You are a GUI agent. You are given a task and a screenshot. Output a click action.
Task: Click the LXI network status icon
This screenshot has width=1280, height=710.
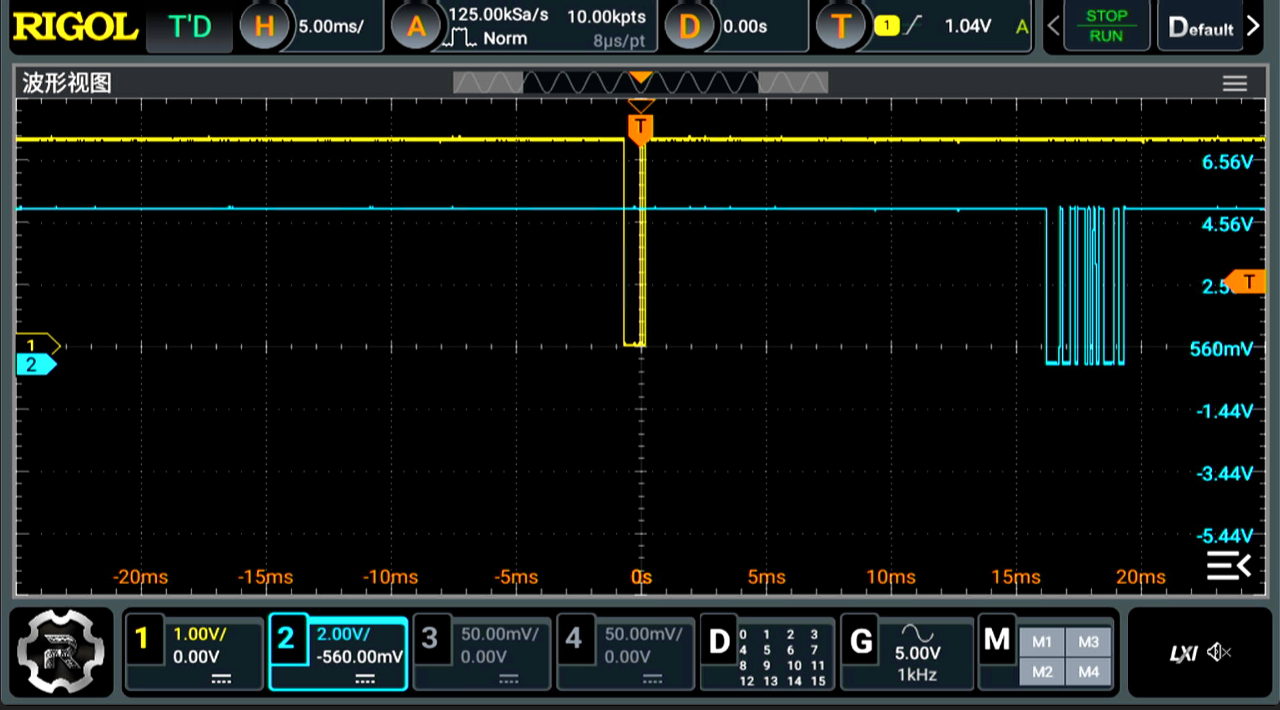point(1183,653)
